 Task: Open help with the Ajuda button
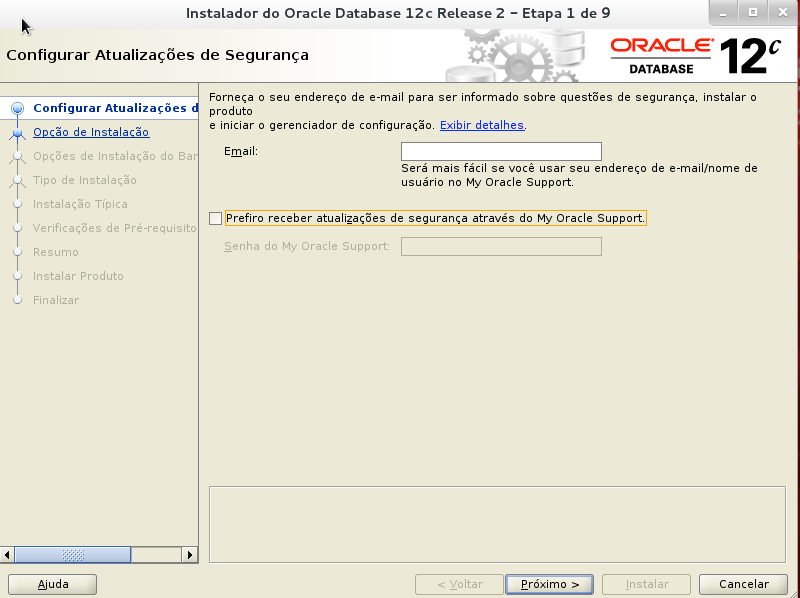pos(53,584)
